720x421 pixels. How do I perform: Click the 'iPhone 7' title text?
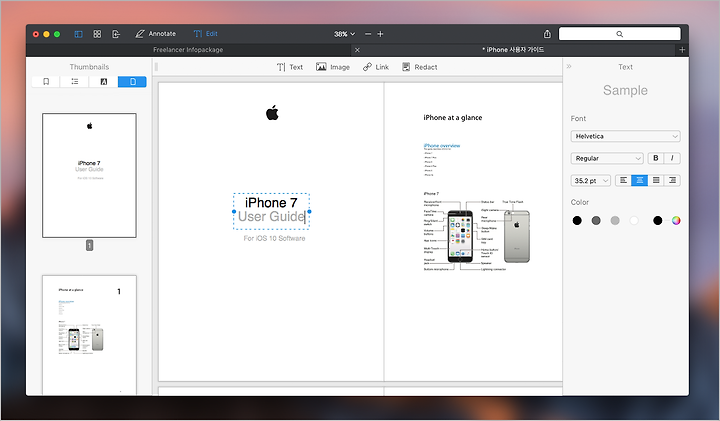pyautogui.click(x=271, y=202)
